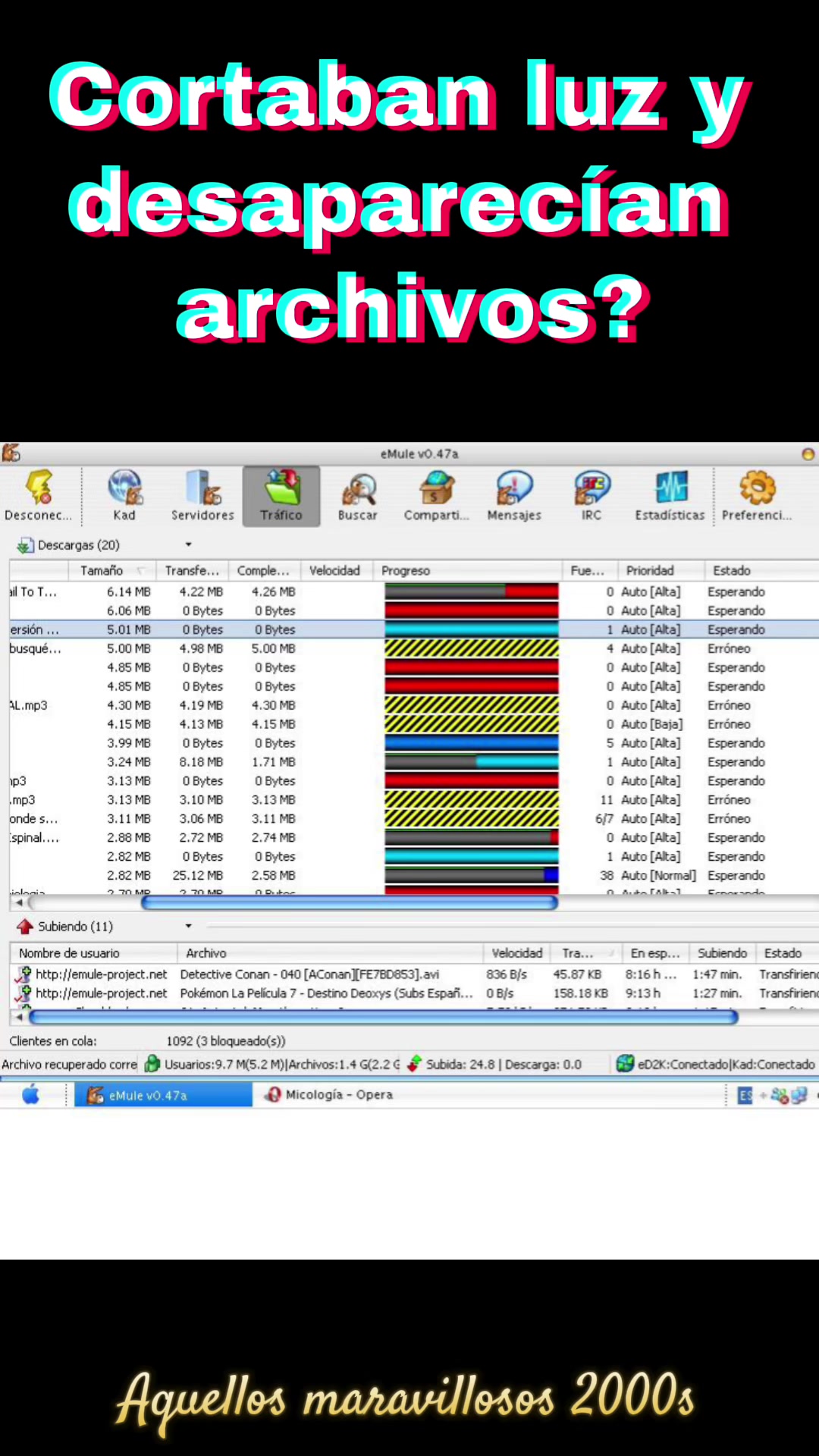Sort uploads by Nombre de usuario column
Image resolution: width=819 pixels, height=1456 pixels.
click(x=93, y=952)
